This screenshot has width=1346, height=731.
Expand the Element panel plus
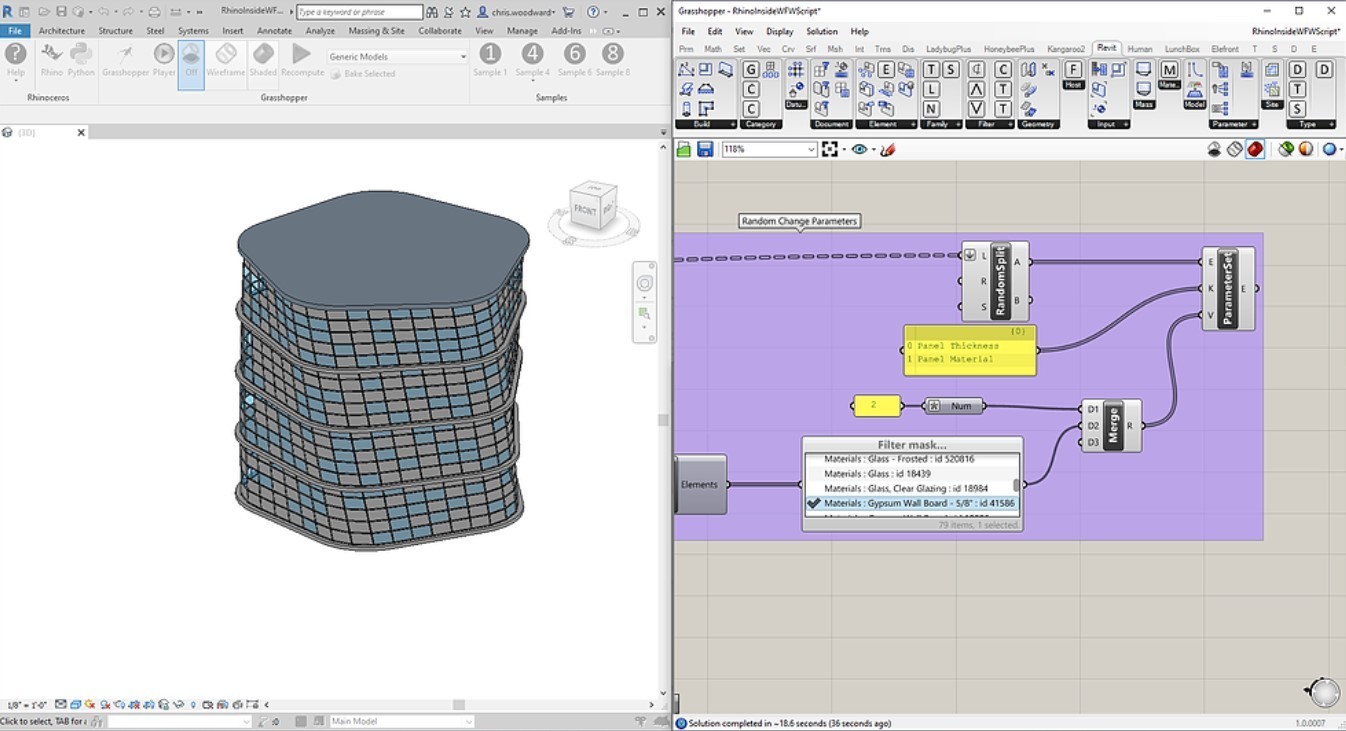[x=913, y=125]
